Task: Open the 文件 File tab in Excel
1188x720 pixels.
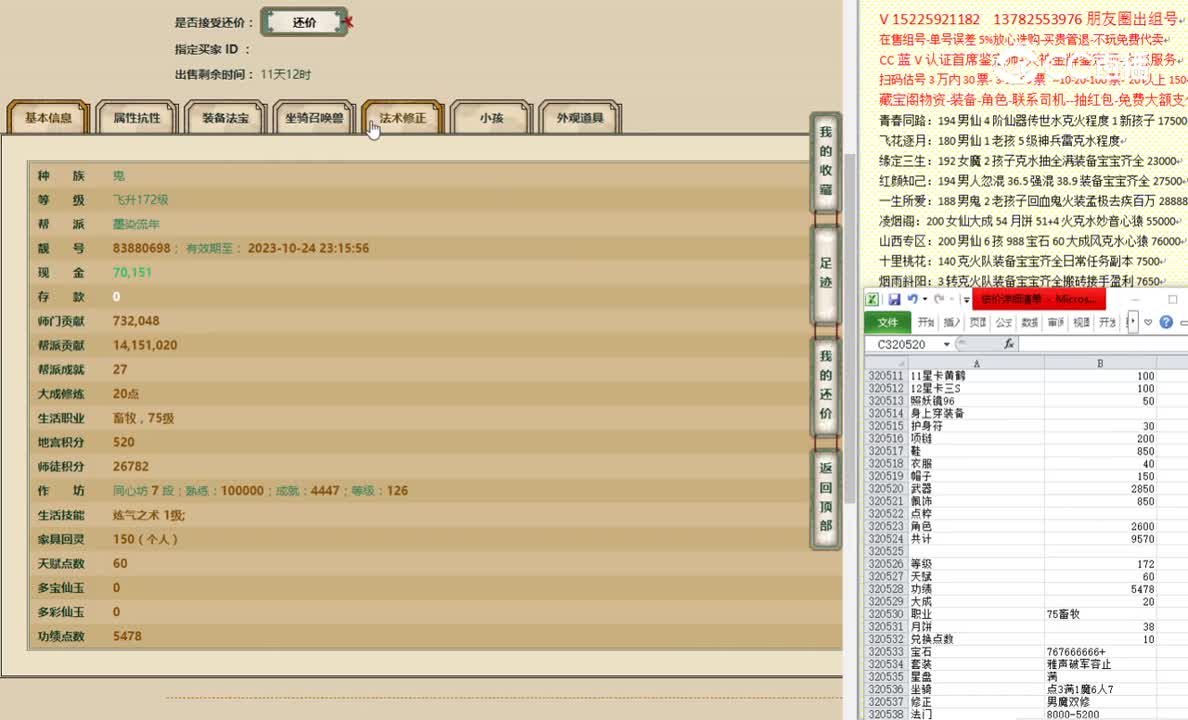Action: click(x=890, y=322)
